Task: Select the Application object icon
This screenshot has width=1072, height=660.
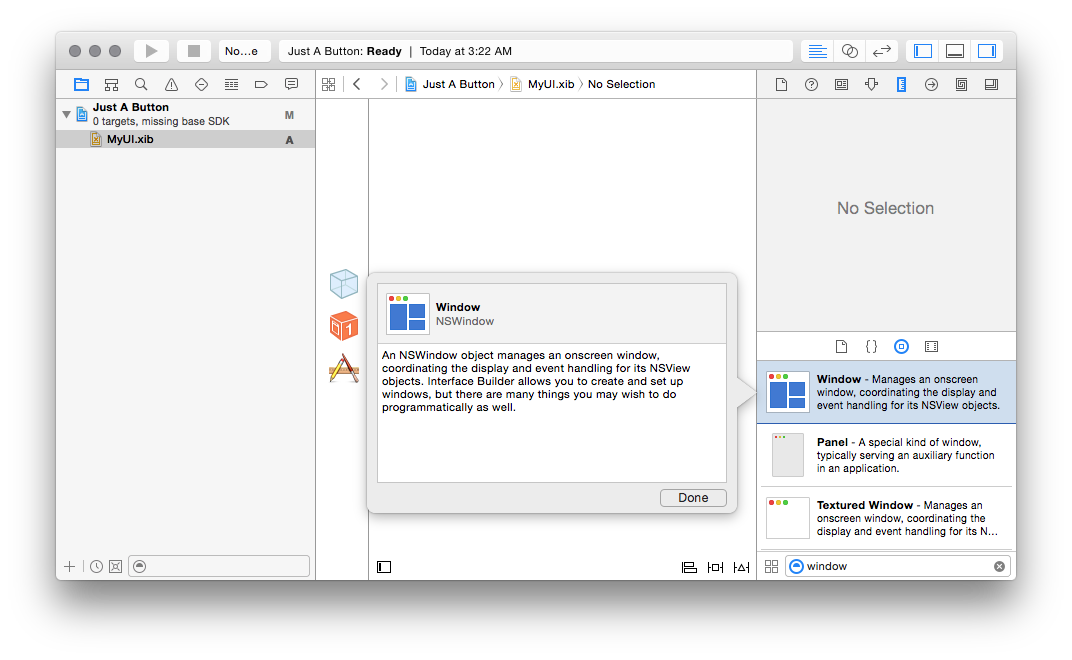Action: coord(344,369)
